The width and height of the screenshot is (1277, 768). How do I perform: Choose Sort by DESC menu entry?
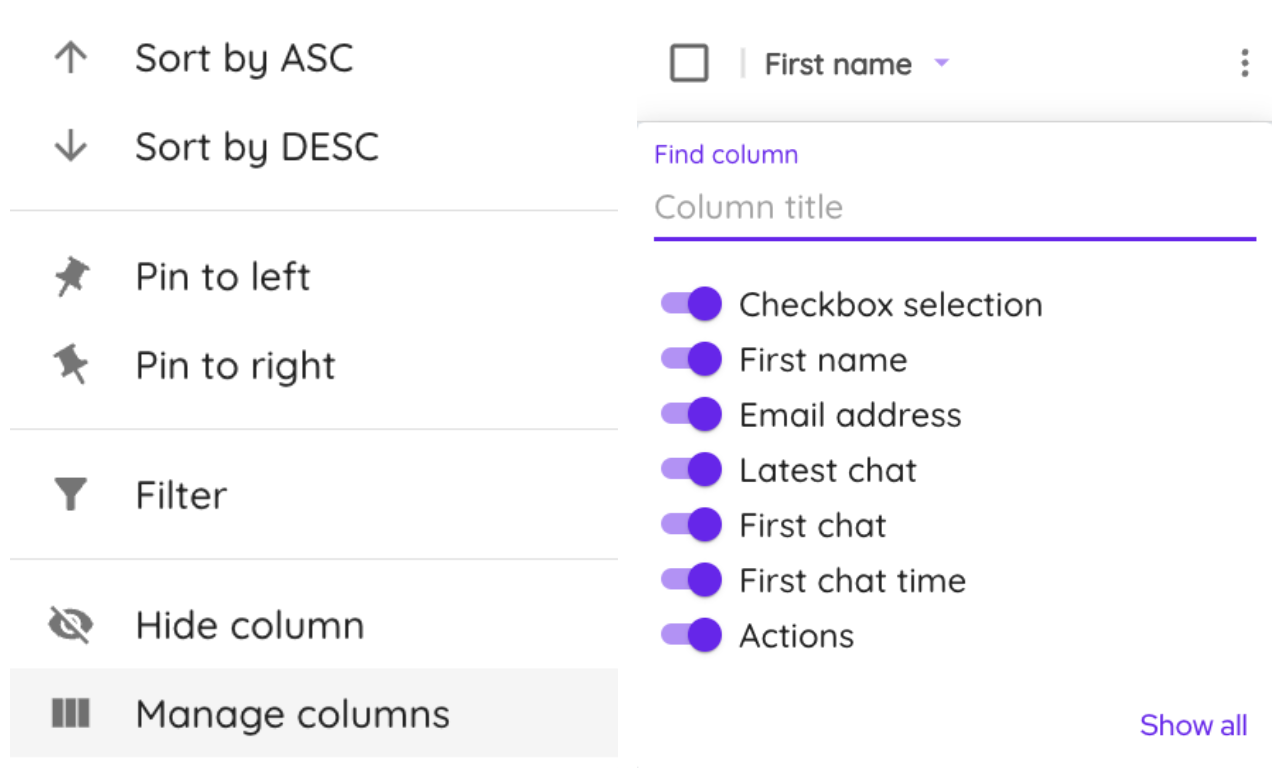coord(257,147)
